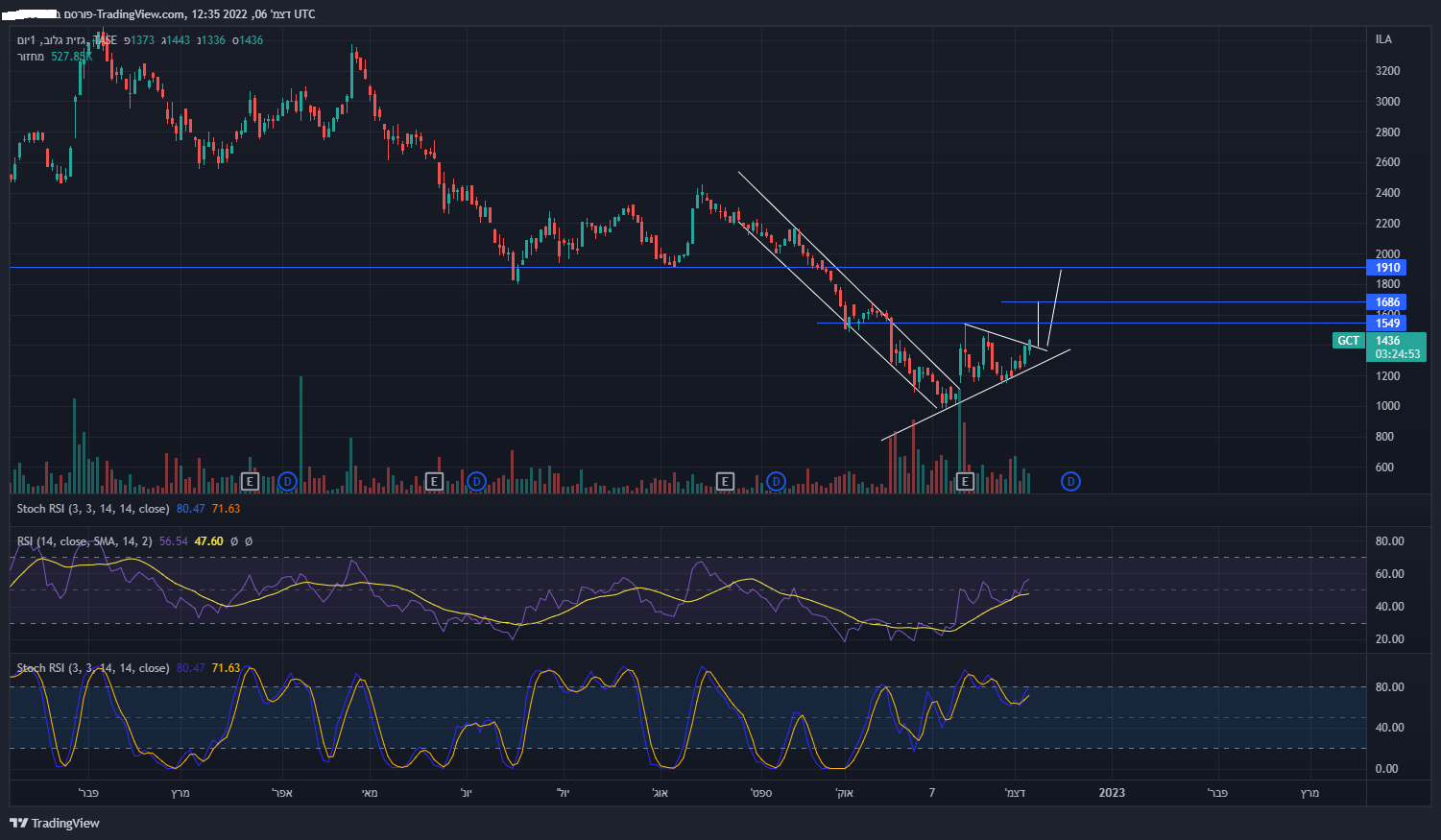Click the 0.00 level on the Stoch RSI scale

[x=1386, y=769]
